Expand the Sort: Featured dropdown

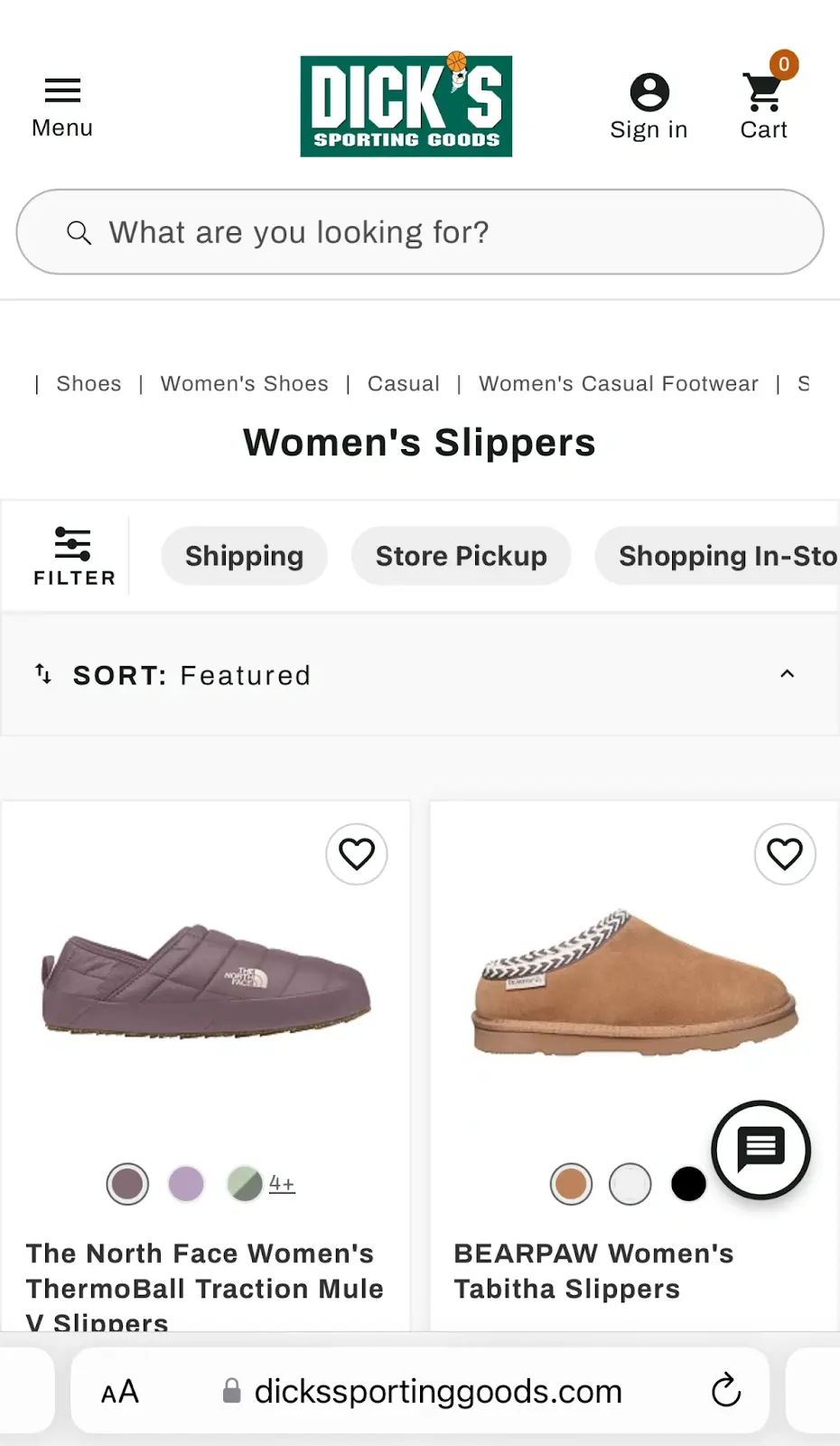click(420, 675)
